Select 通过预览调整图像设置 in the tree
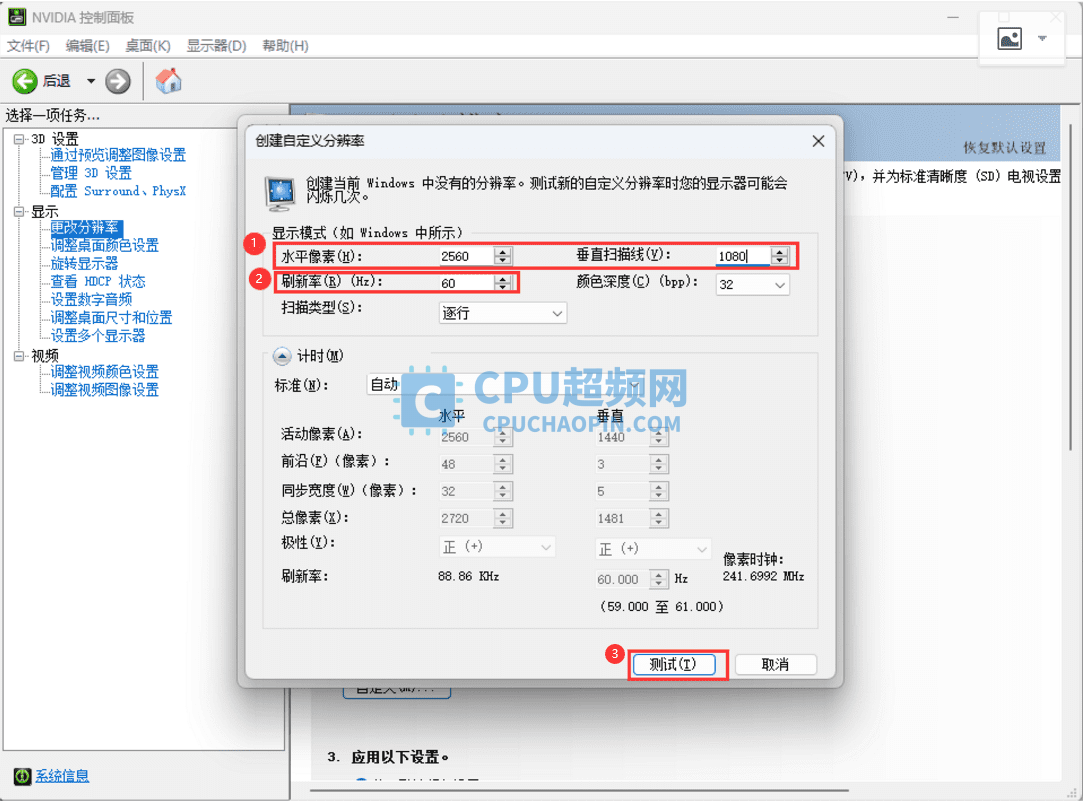Image resolution: width=1085 pixels, height=801 pixels. pos(118,155)
